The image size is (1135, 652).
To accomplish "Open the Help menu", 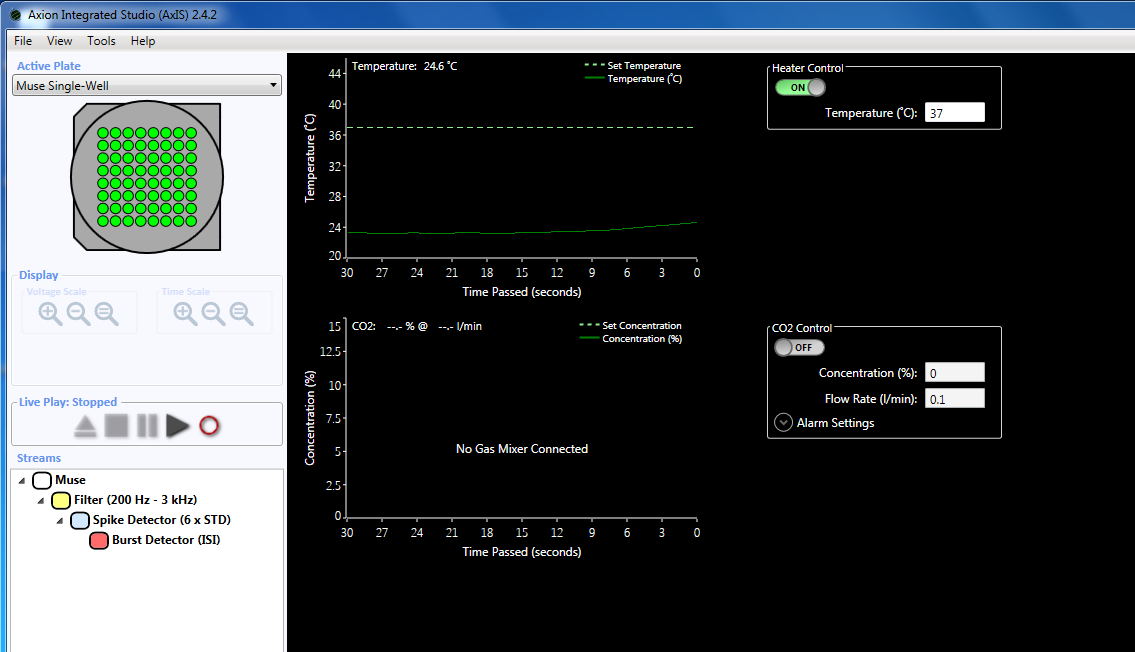I will [143, 41].
